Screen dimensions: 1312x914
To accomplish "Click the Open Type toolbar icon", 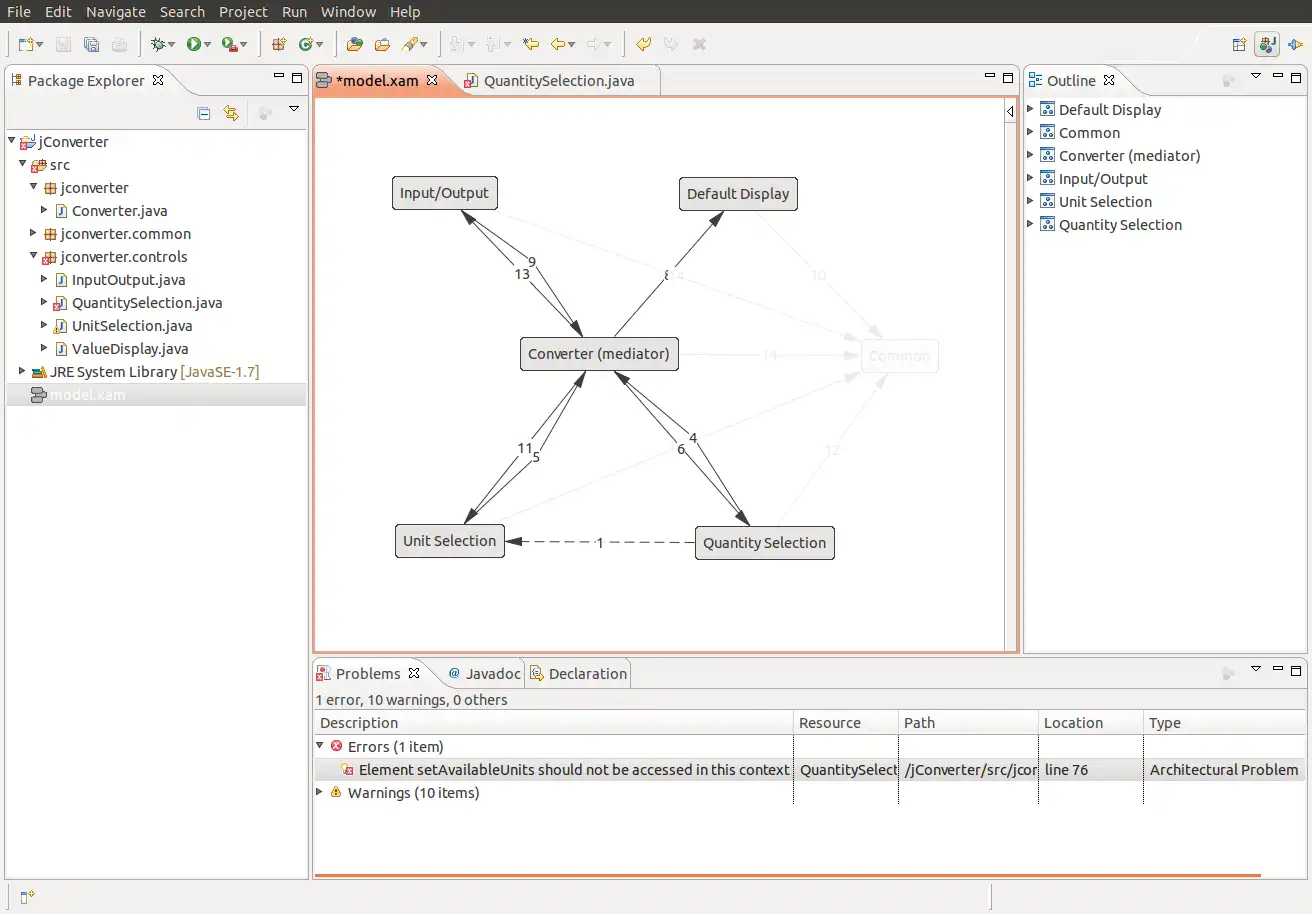I will 354,44.
